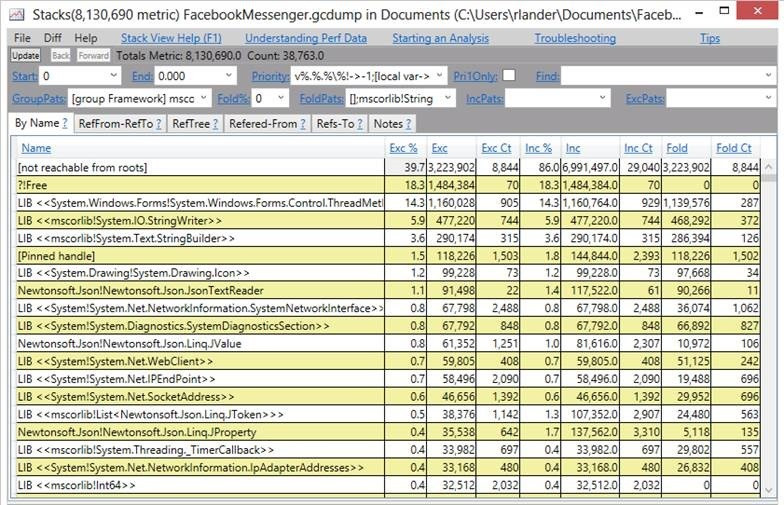The width and height of the screenshot is (784, 505).
Task: Select the ?!Free row
Action: pos(388,185)
